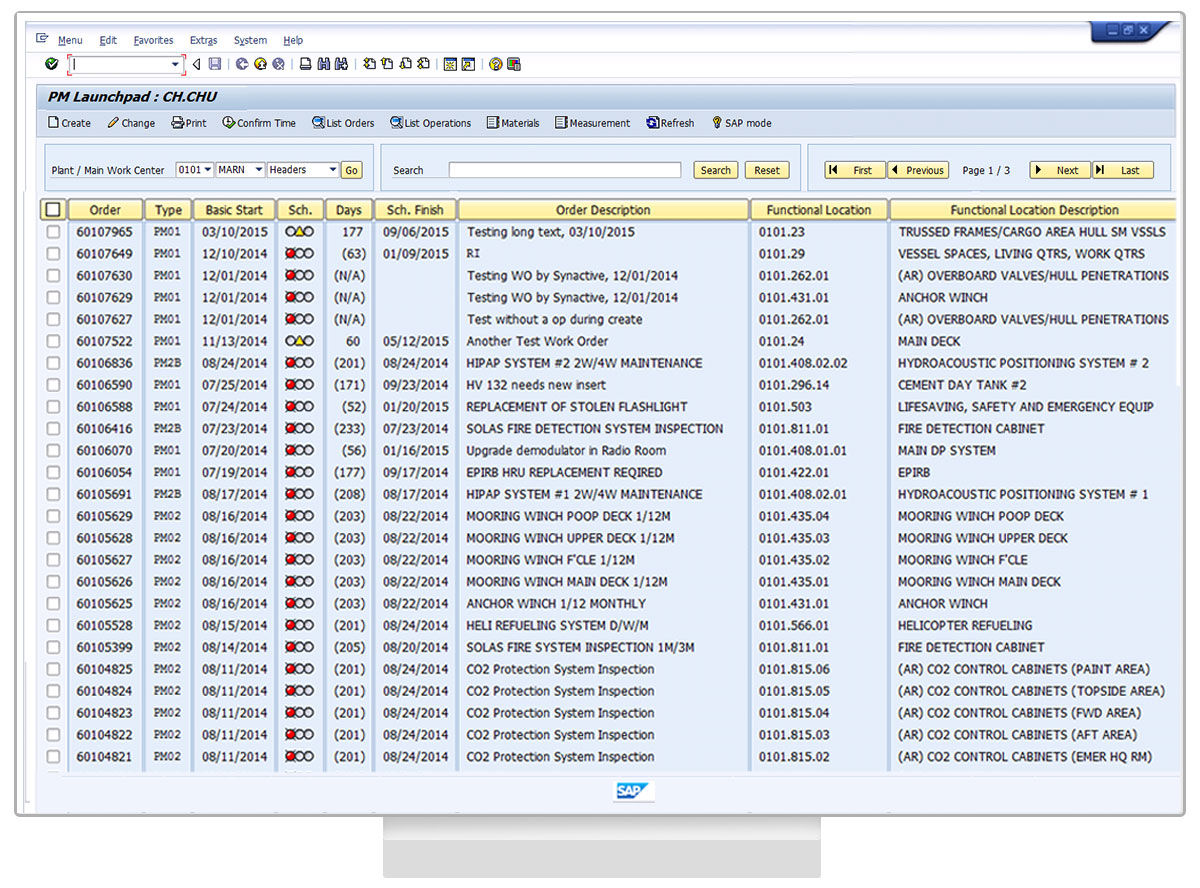Open the Extras menu

coord(203,40)
